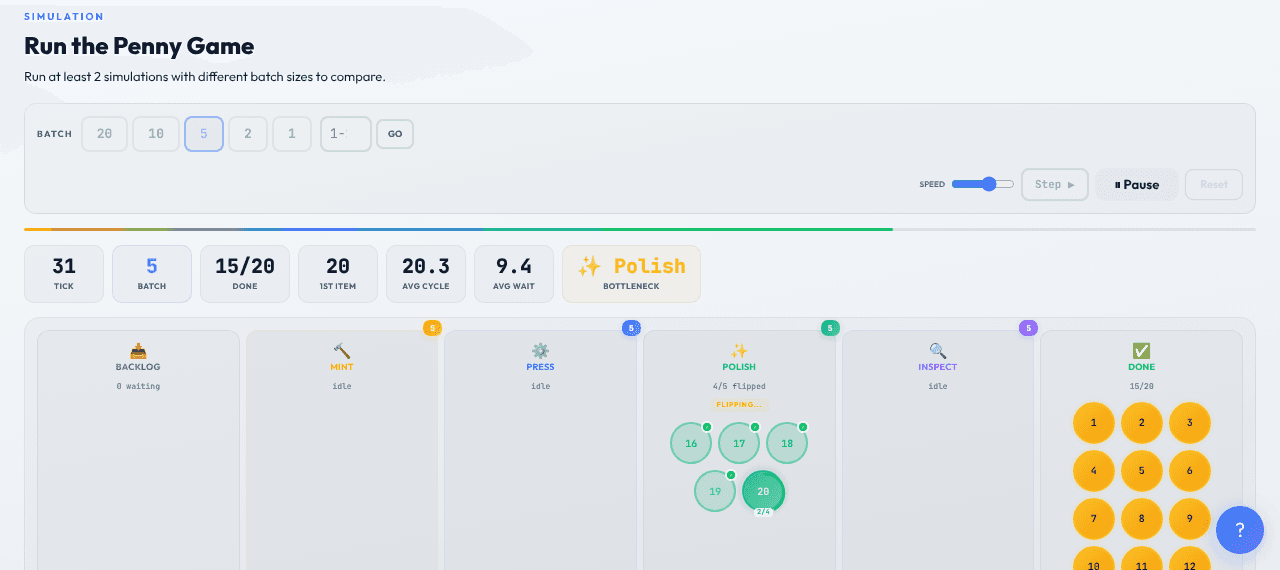Click penny 16 in Polish
This screenshot has height=570, width=1280.
tap(691, 443)
